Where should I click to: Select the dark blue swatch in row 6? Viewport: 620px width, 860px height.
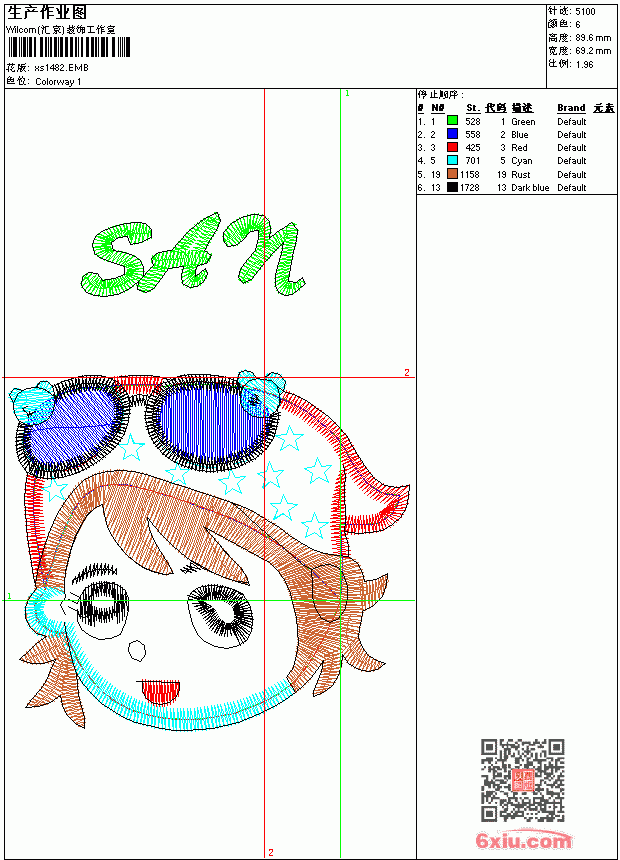point(452,187)
